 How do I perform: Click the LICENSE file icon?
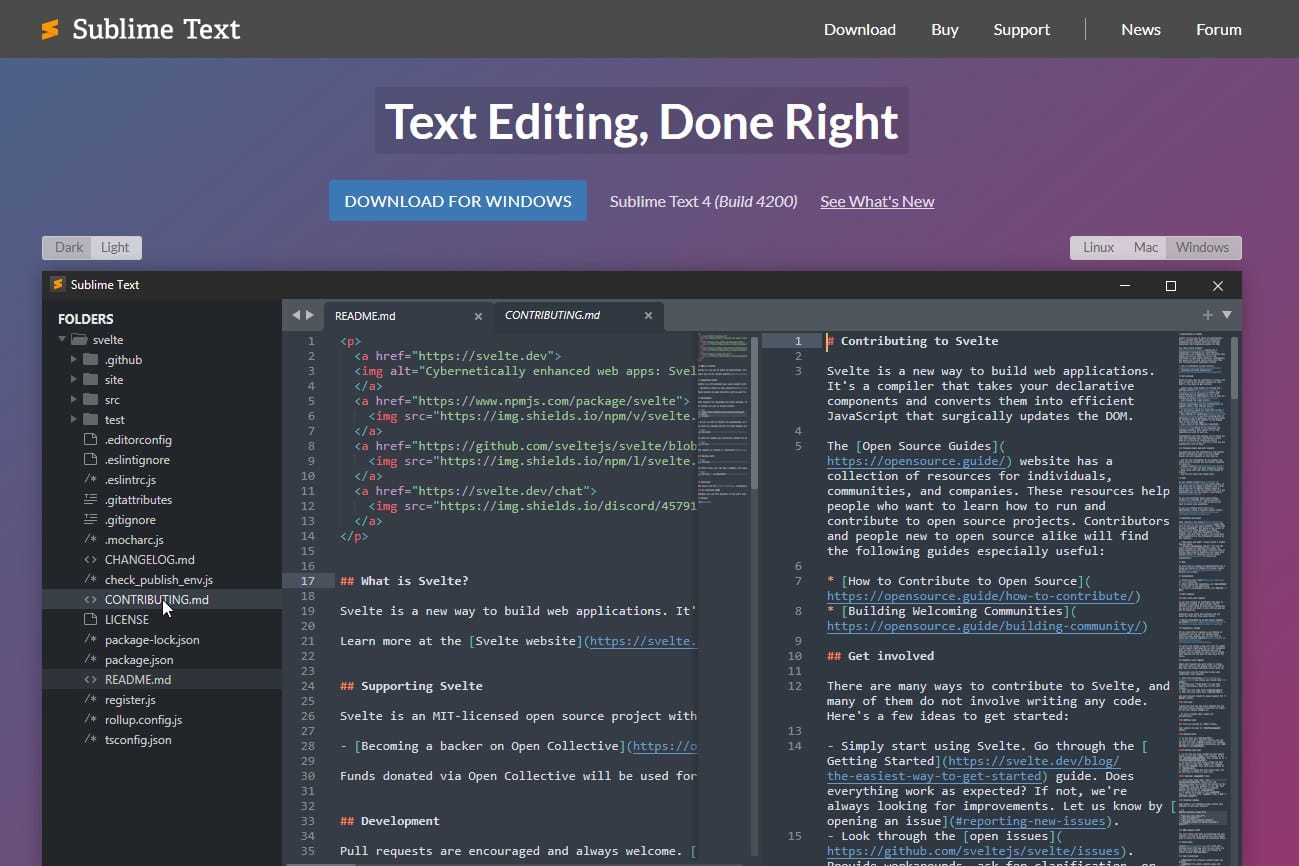[x=90, y=620]
